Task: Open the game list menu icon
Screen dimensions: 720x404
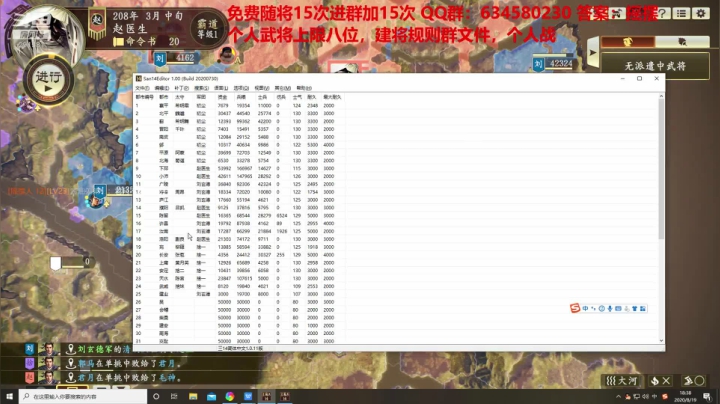Action: (681, 13)
